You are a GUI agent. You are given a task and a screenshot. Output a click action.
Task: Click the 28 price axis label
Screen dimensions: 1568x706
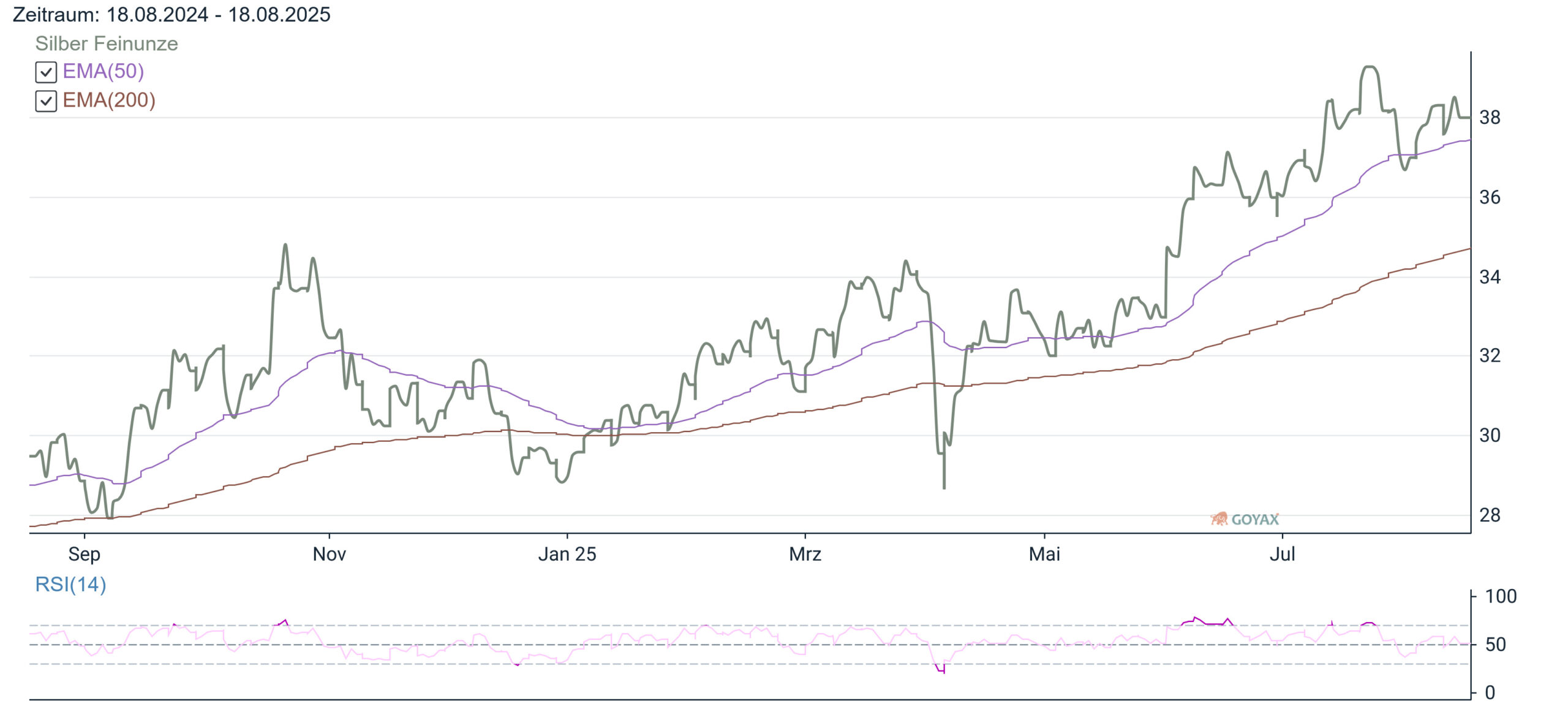coord(1490,515)
